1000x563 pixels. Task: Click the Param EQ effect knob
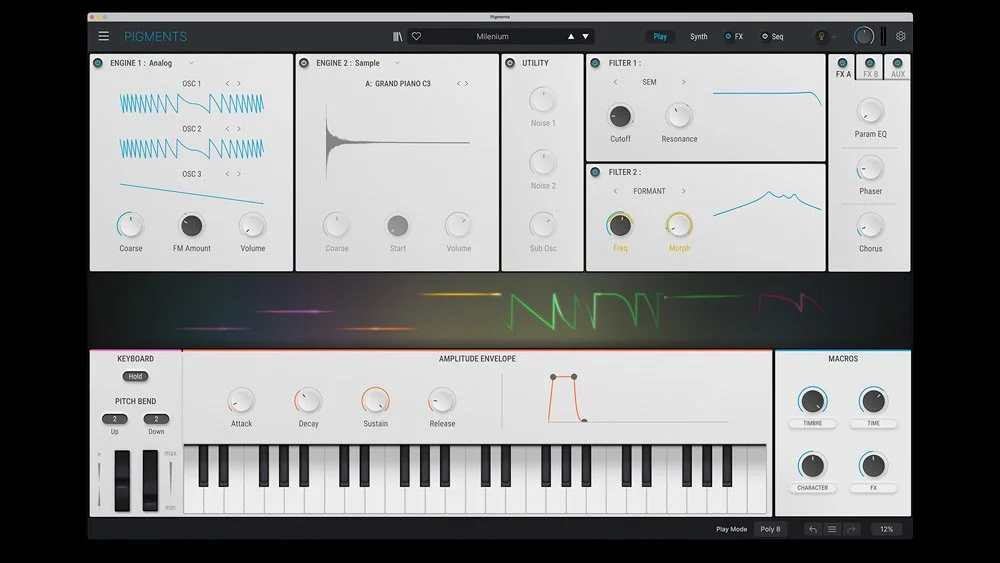coord(870,112)
